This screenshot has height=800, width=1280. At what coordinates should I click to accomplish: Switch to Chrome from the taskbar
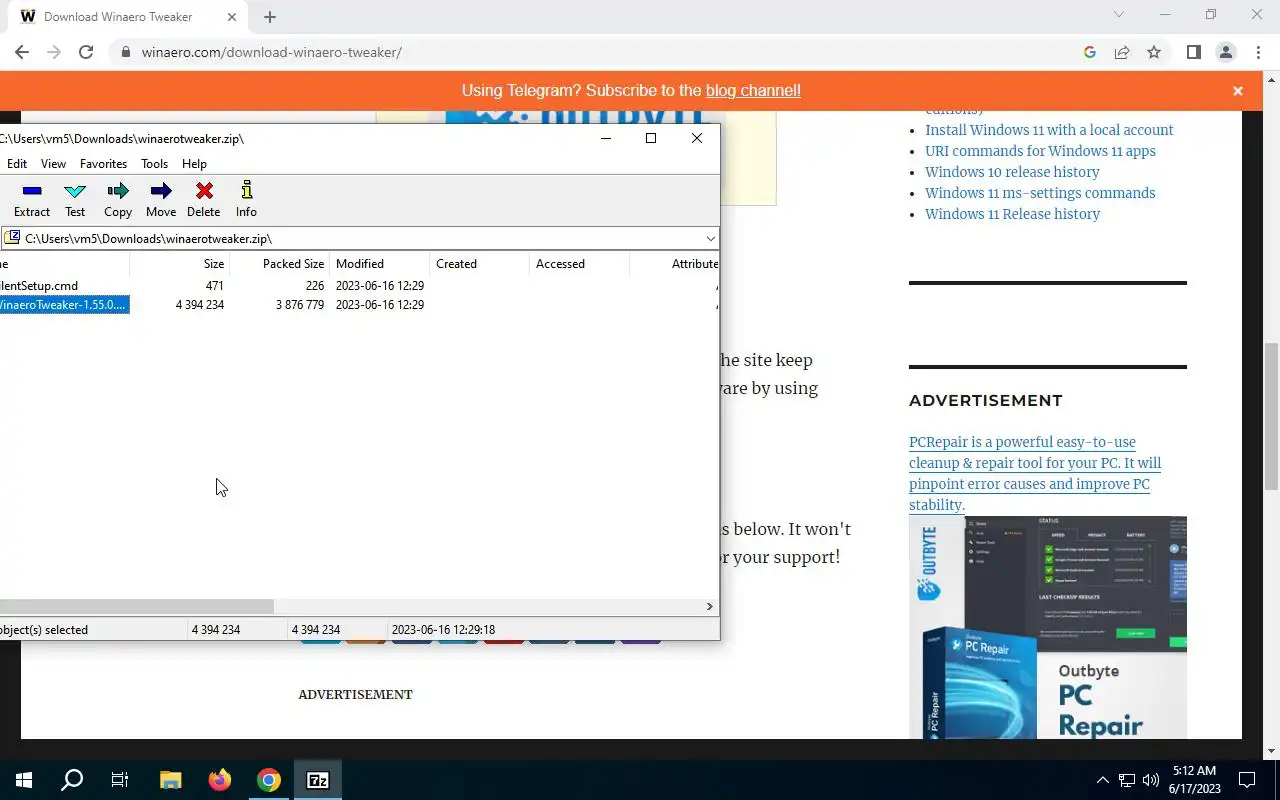pos(269,780)
